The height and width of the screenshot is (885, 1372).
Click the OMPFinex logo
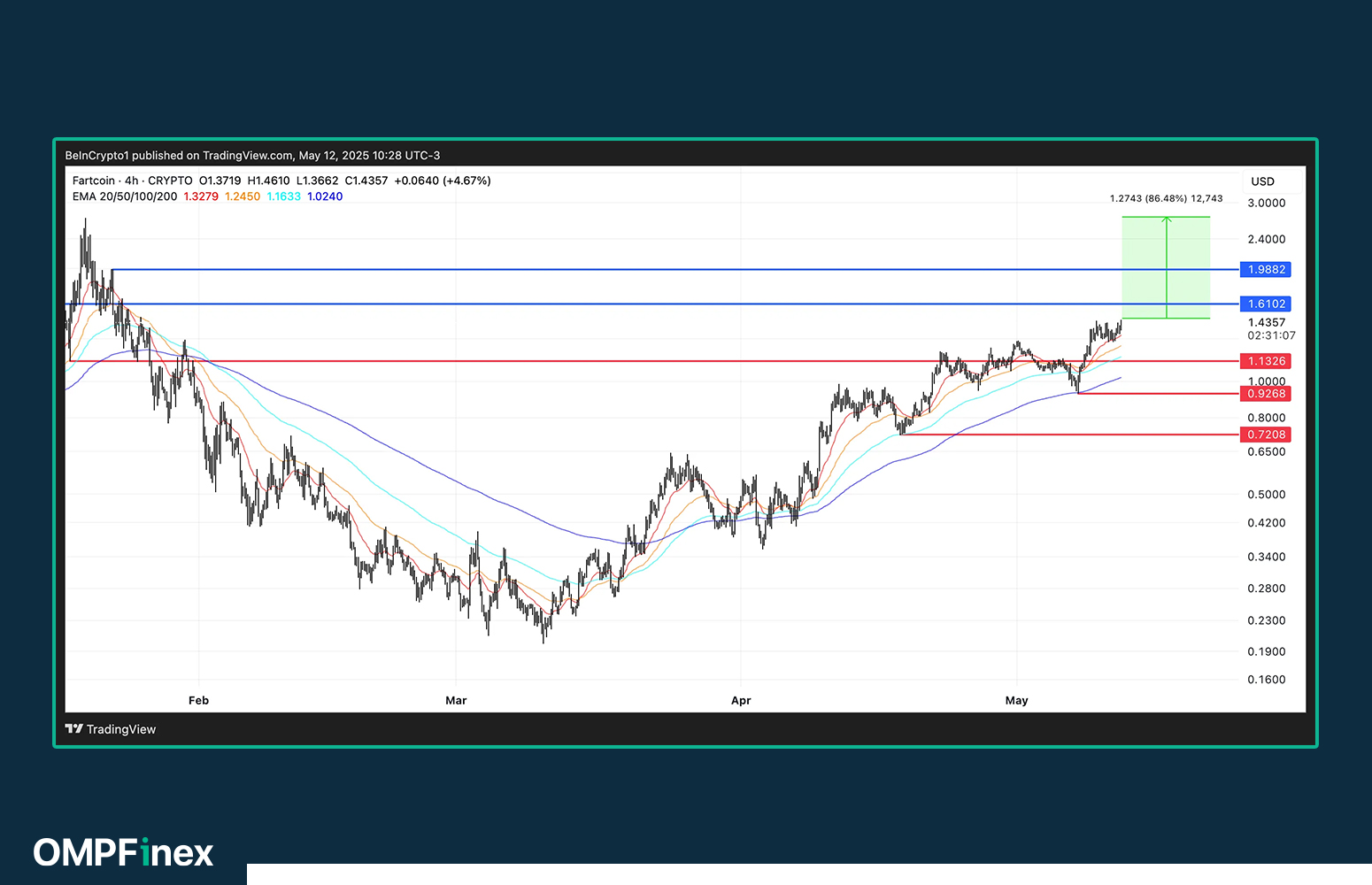pos(123,853)
